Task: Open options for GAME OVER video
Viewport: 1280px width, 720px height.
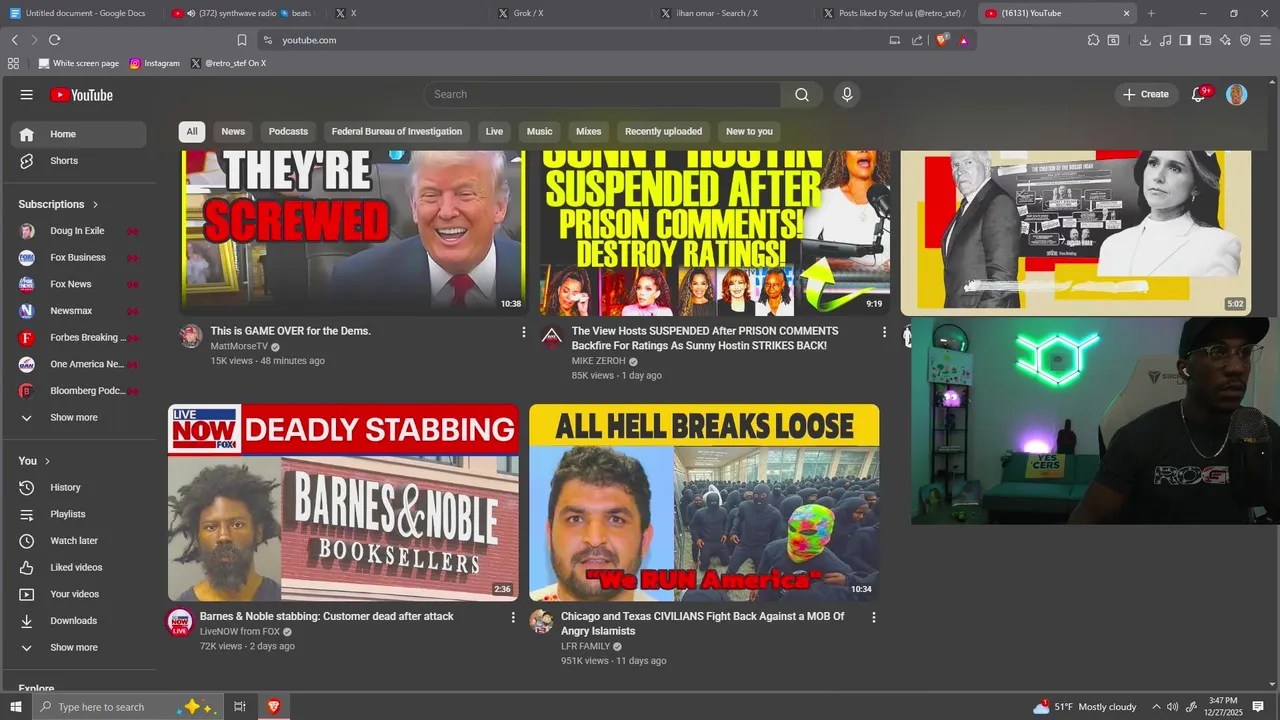Action: tap(523, 332)
